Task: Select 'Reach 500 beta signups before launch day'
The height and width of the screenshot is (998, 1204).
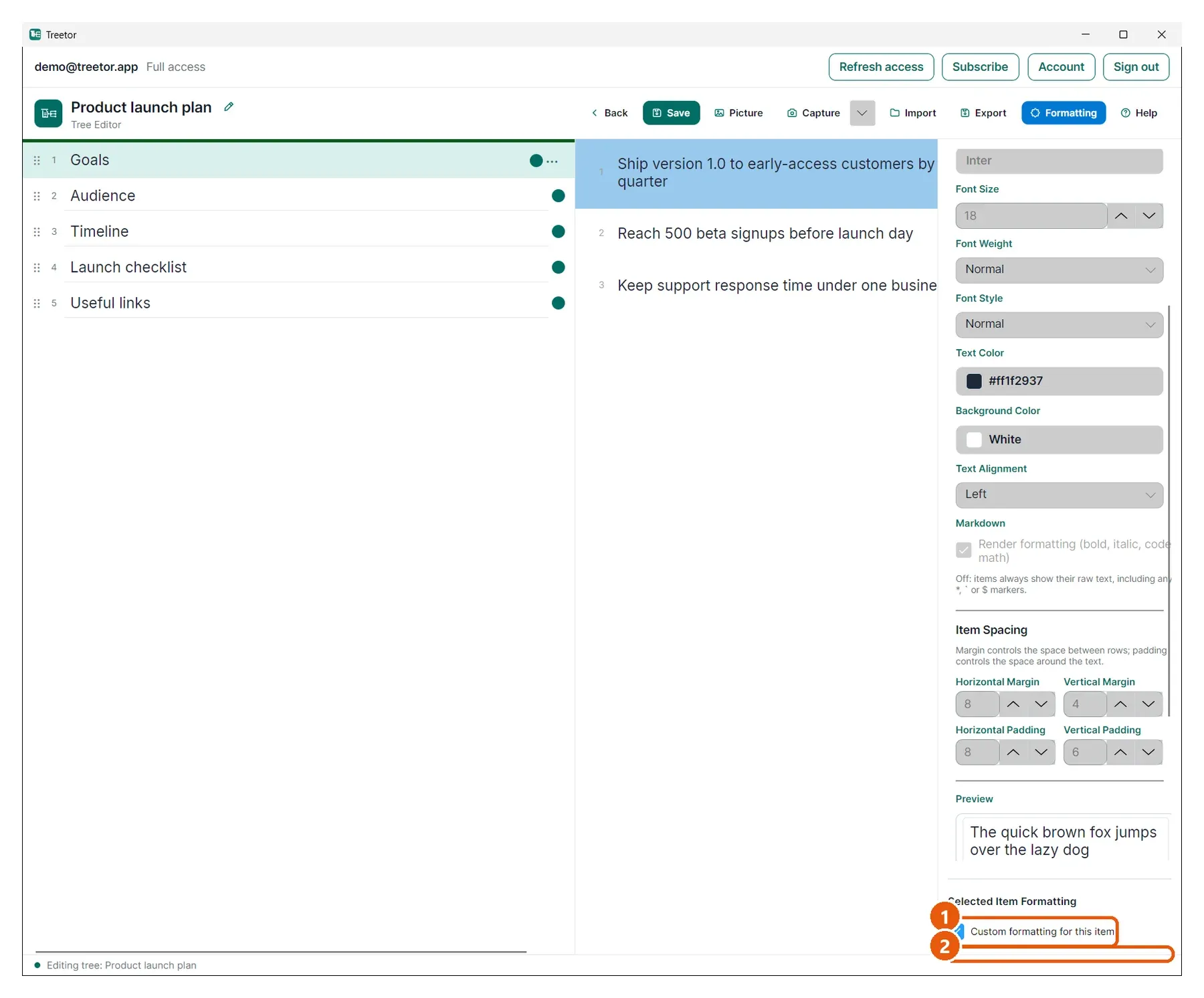Action: point(756,233)
